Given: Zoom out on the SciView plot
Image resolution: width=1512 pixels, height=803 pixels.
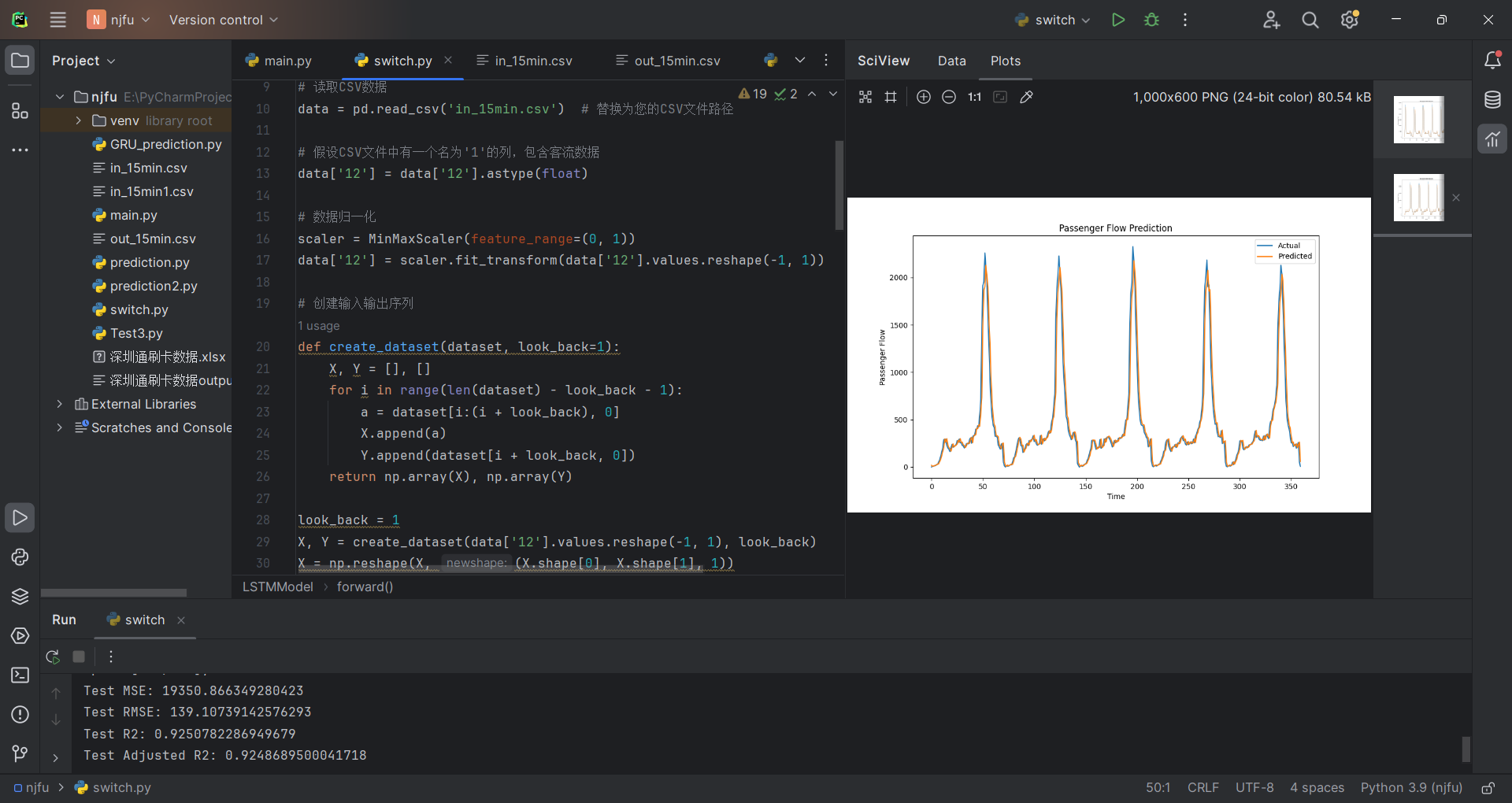Looking at the screenshot, I should click(x=949, y=97).
